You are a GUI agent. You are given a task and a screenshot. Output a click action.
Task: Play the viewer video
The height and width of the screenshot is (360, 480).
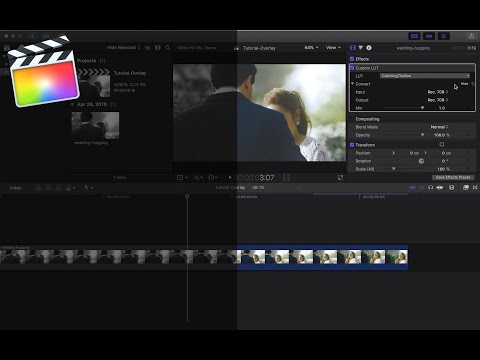230,178
